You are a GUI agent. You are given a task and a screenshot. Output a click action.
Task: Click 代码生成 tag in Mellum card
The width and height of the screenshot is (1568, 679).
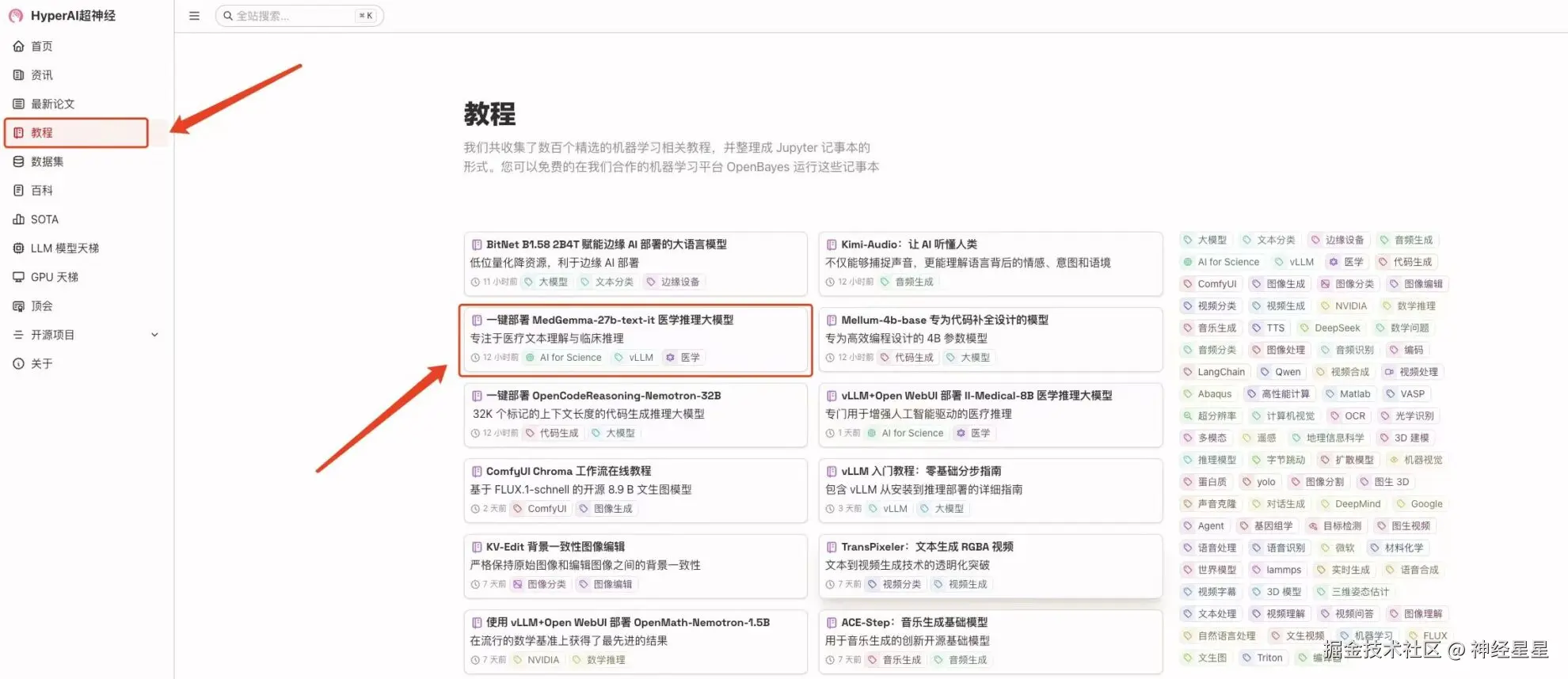pyautogui.click(x=908, y=358)
